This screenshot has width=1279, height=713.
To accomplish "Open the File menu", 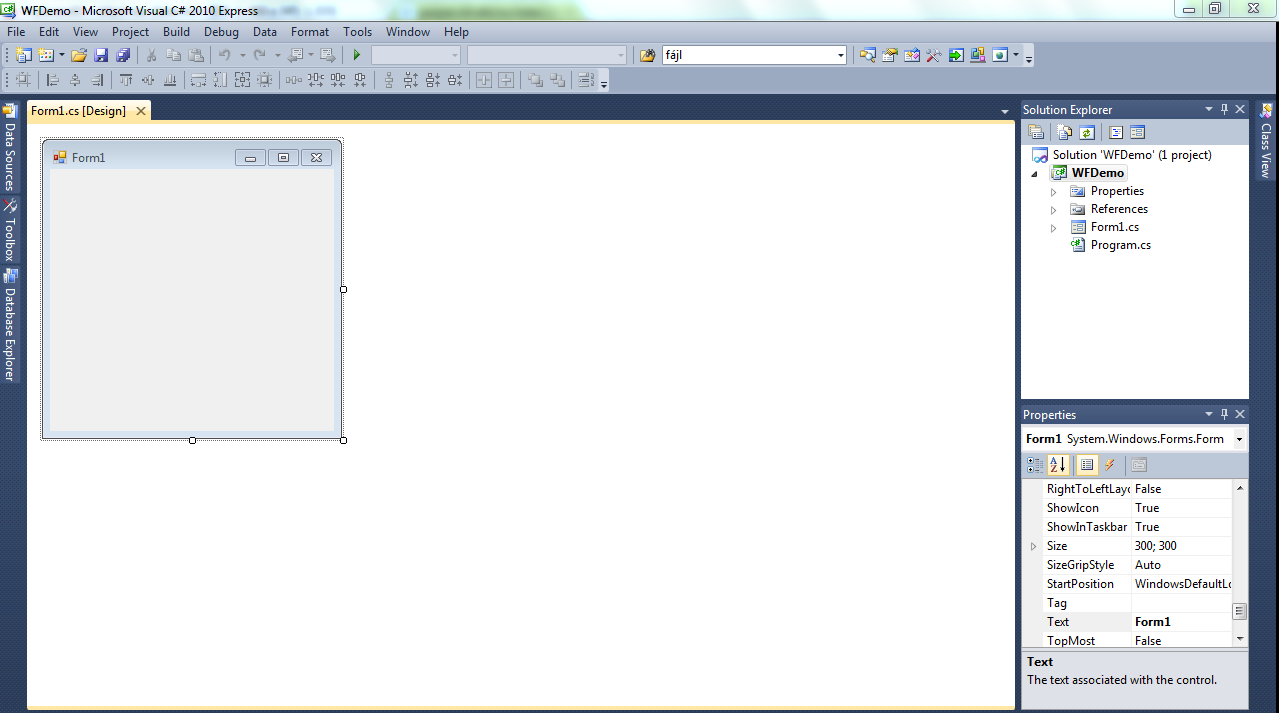I will [16, 32].
